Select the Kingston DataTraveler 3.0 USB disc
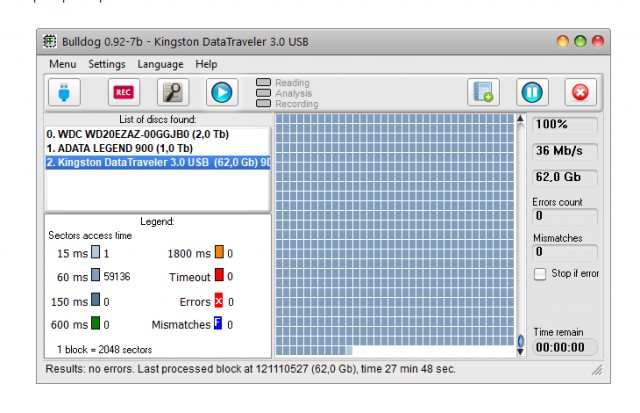This screenshot has width=640, height=413. pos(158,162)
